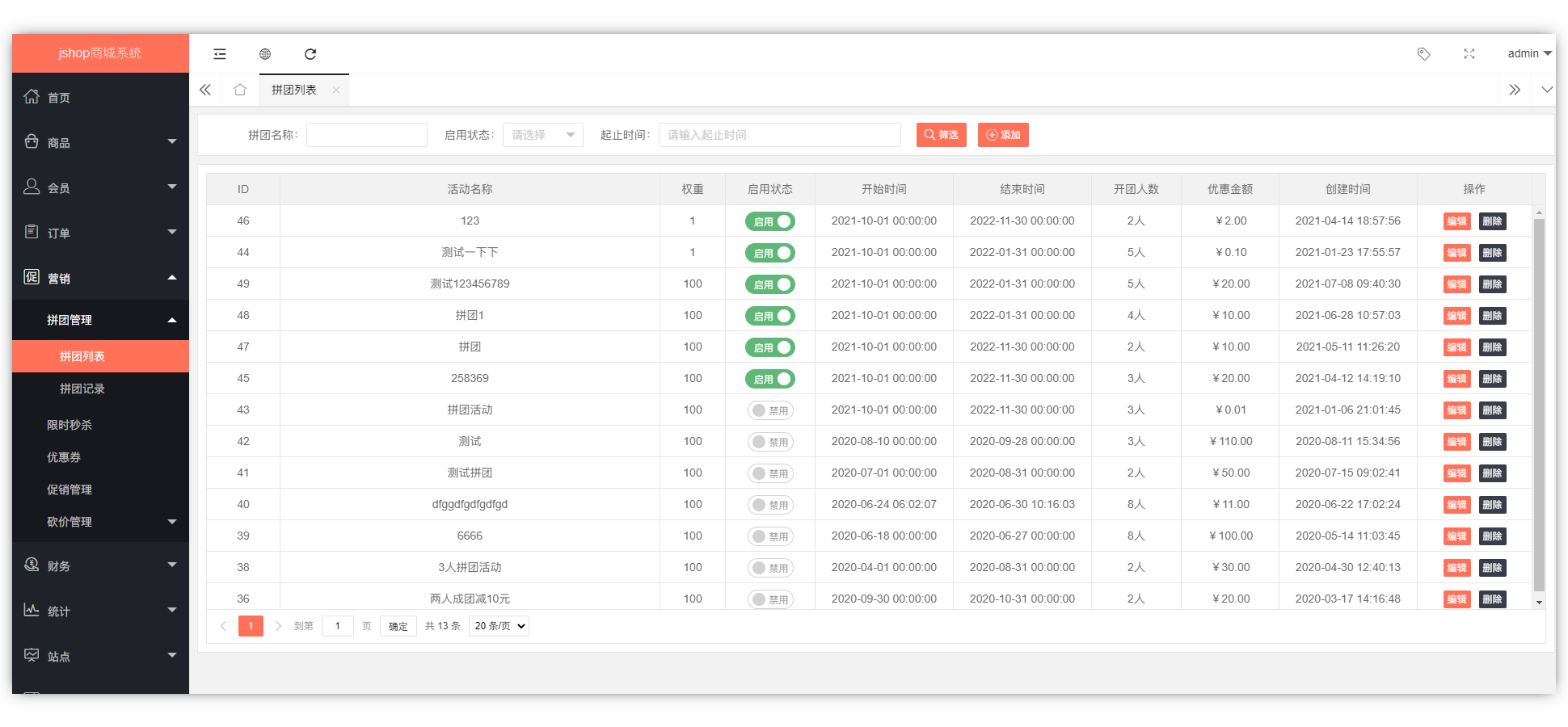This screenshot has width=1568, height=727.
Task: Click the refresh page icon
Action: pos(310,54)
